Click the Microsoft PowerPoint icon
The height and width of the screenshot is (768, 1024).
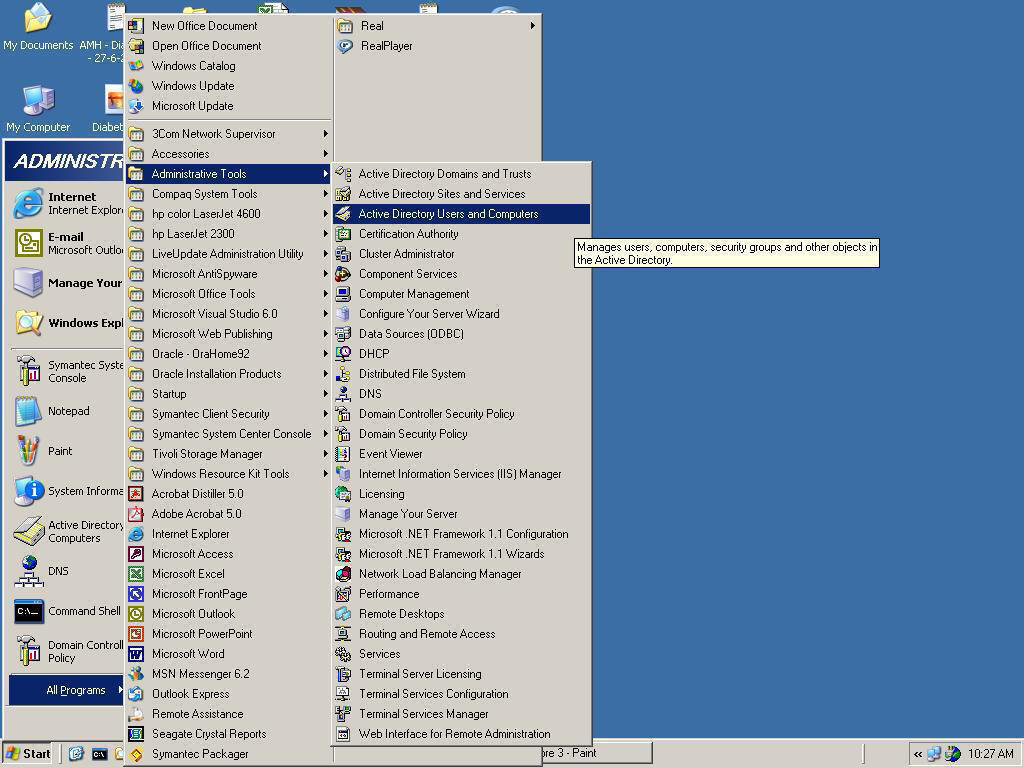coord(136,634)
